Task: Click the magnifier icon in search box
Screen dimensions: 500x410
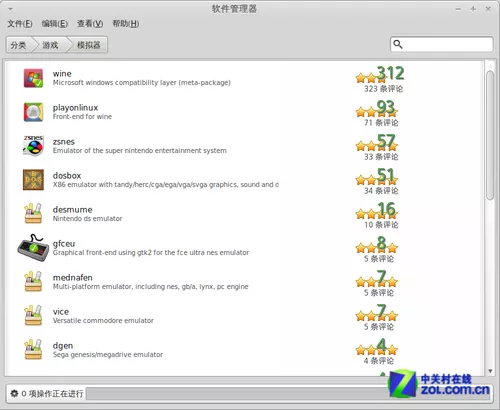Action: pyautogui.click(x=398, y=44)
